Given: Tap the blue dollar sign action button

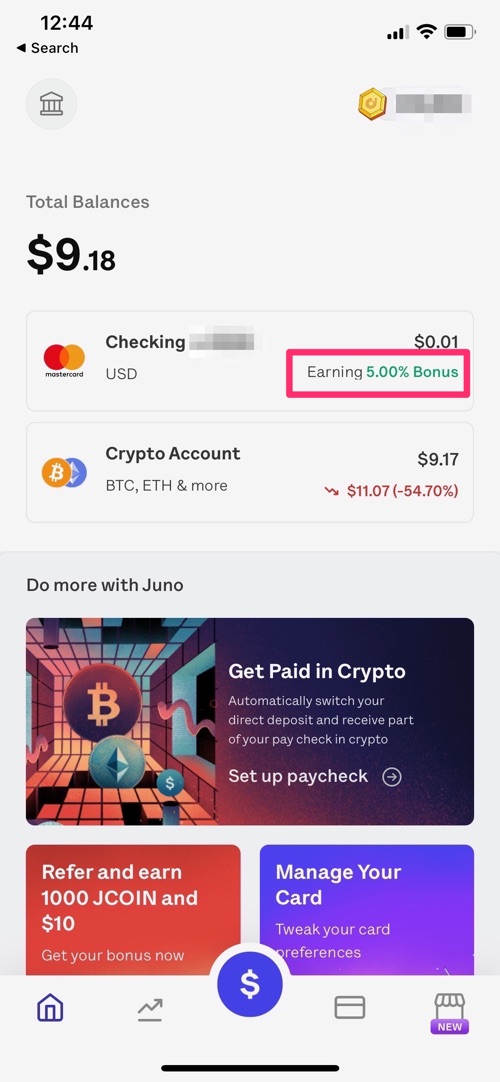Looking at the screenshot, I should [x=250, y=985].
